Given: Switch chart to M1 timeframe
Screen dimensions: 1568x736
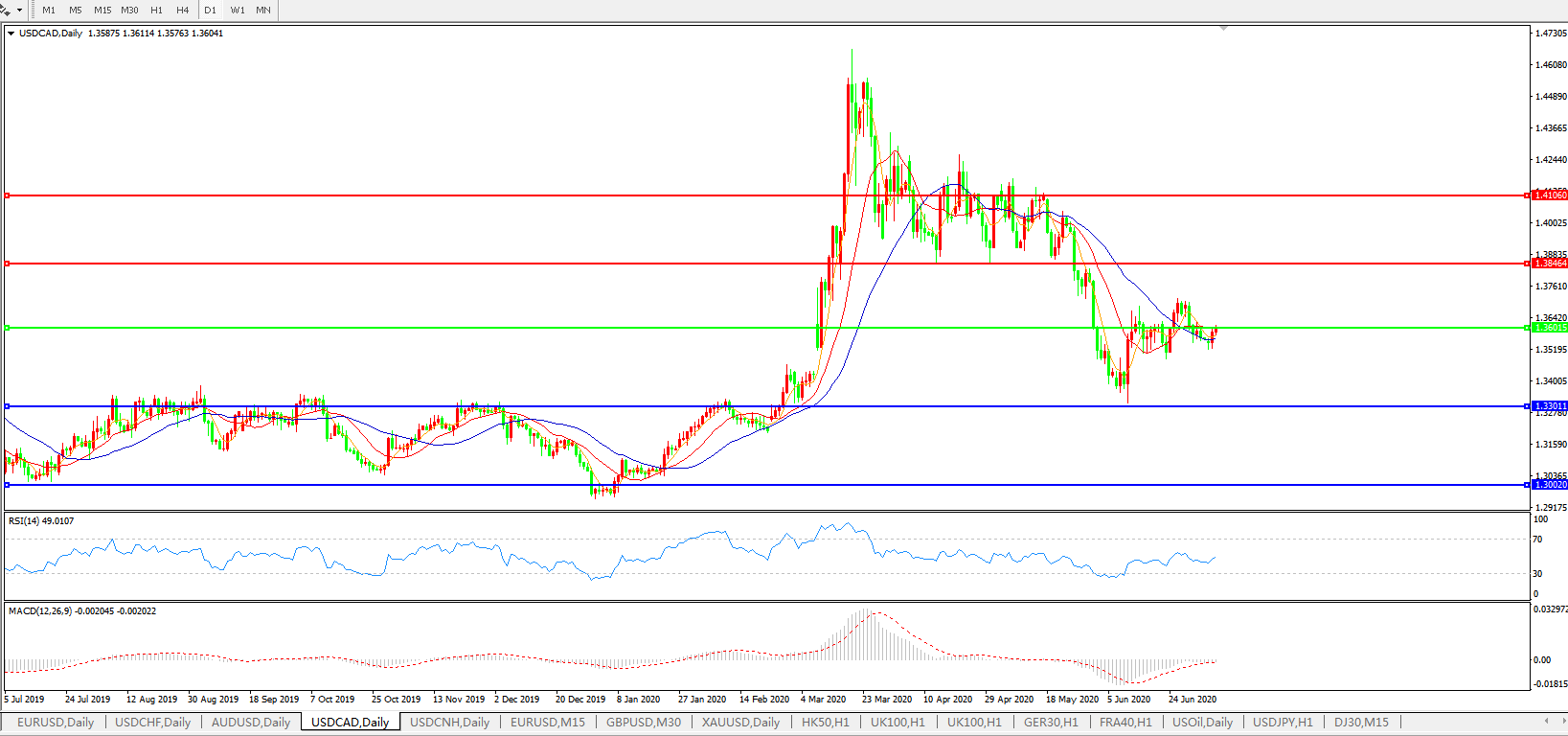Looking at the screenshot, I should [49, 11].
